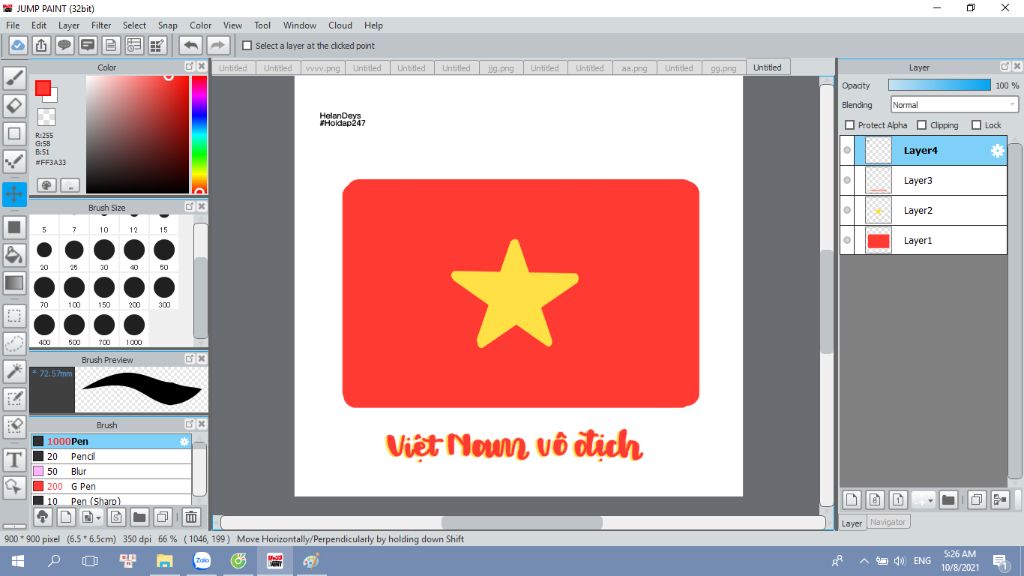Open the add-brush dropdown arrow in Brush panel

98,518
